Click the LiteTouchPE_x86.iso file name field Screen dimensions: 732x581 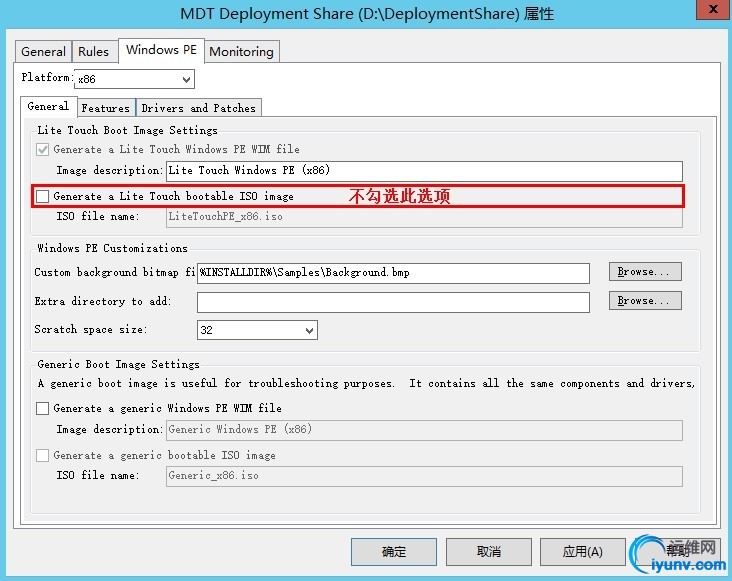point(424,217)
